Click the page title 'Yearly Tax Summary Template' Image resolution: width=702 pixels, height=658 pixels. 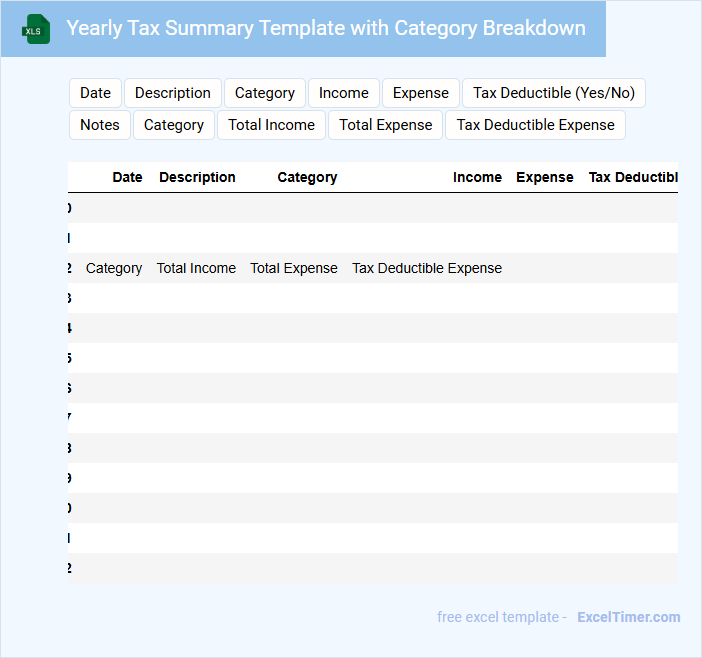325,28
